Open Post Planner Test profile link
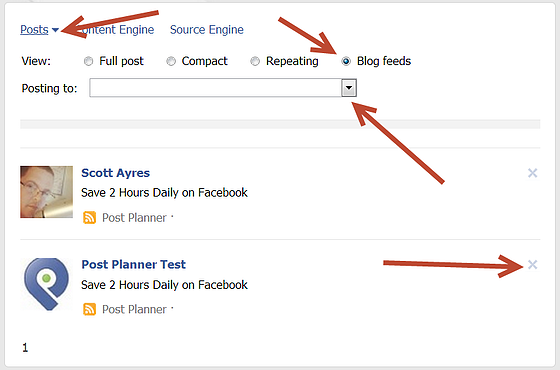The height and width of the screenshot is (370, 560). pyautogui.click(x=134, y=265)
